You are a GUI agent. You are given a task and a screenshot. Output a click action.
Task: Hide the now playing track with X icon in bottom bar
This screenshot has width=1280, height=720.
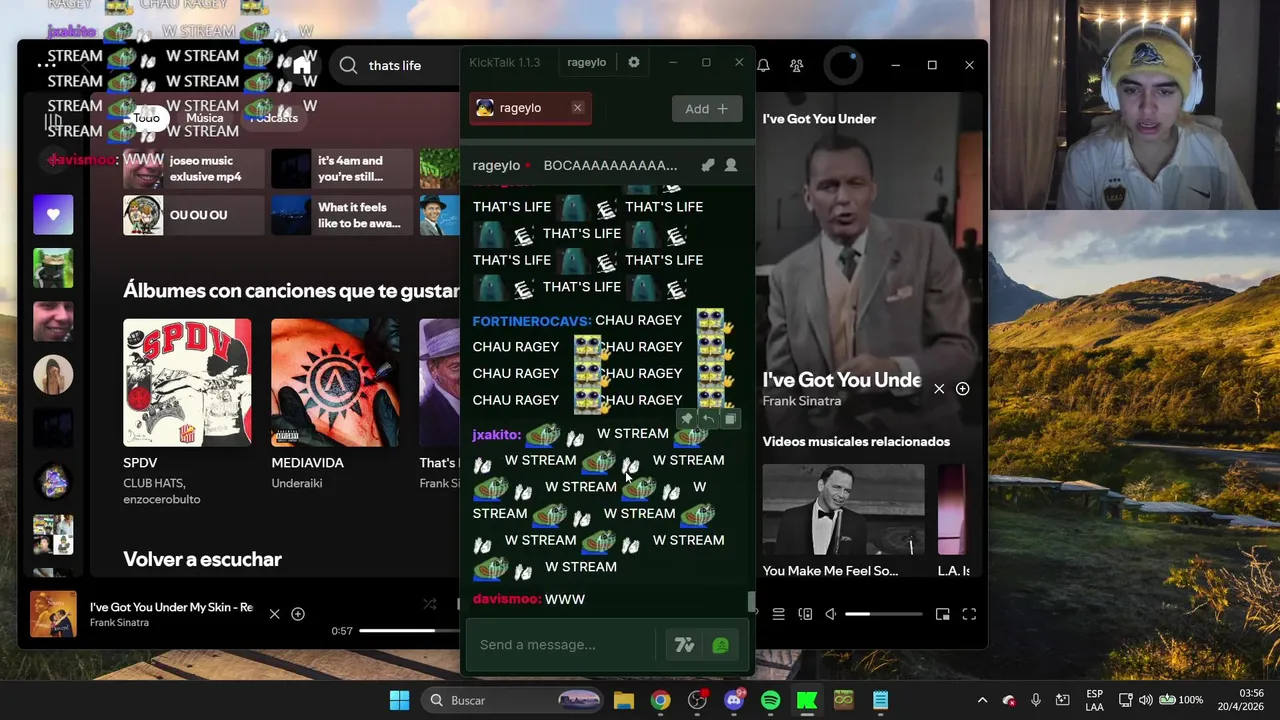point(274,614)
